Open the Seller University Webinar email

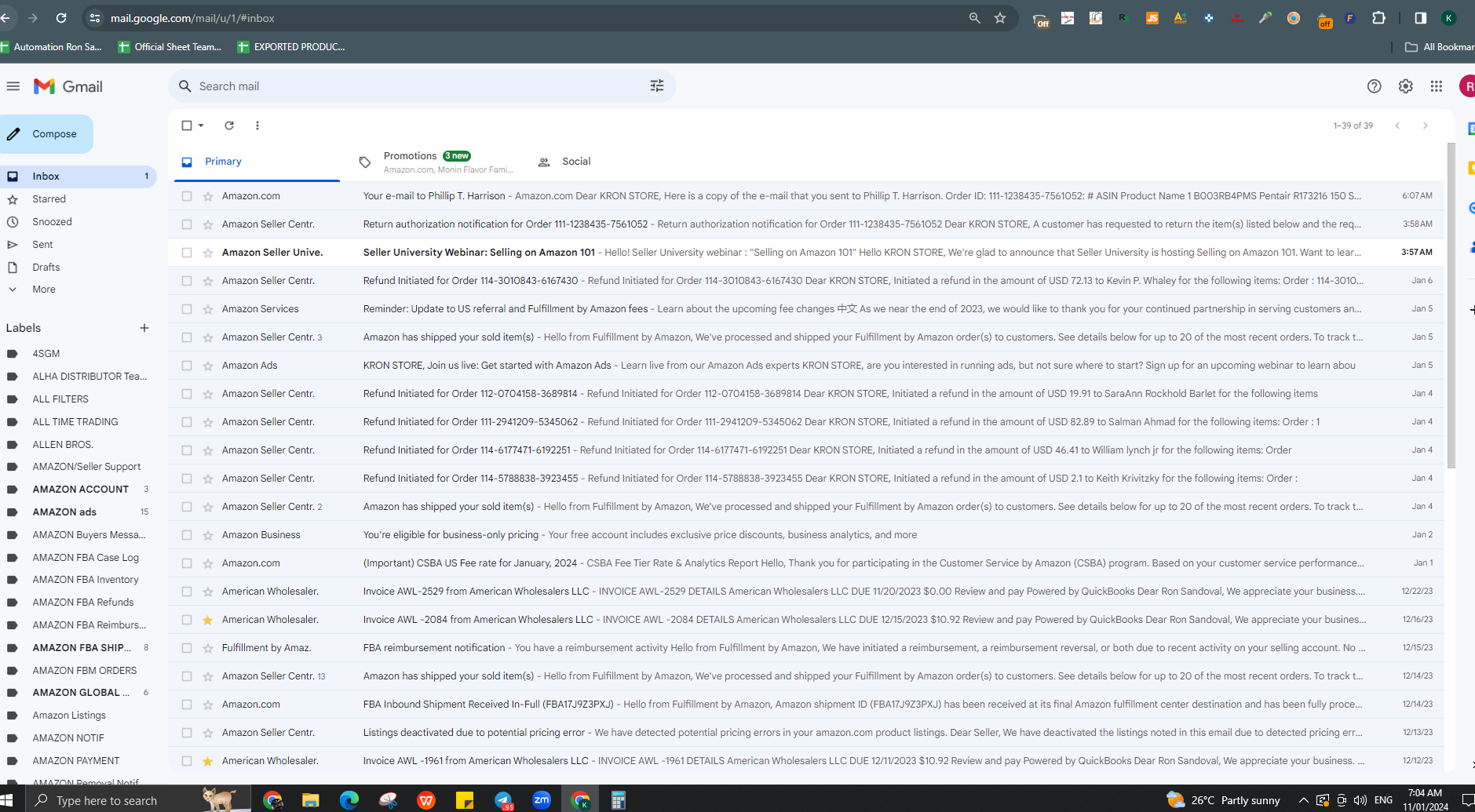tap(807, 253)
